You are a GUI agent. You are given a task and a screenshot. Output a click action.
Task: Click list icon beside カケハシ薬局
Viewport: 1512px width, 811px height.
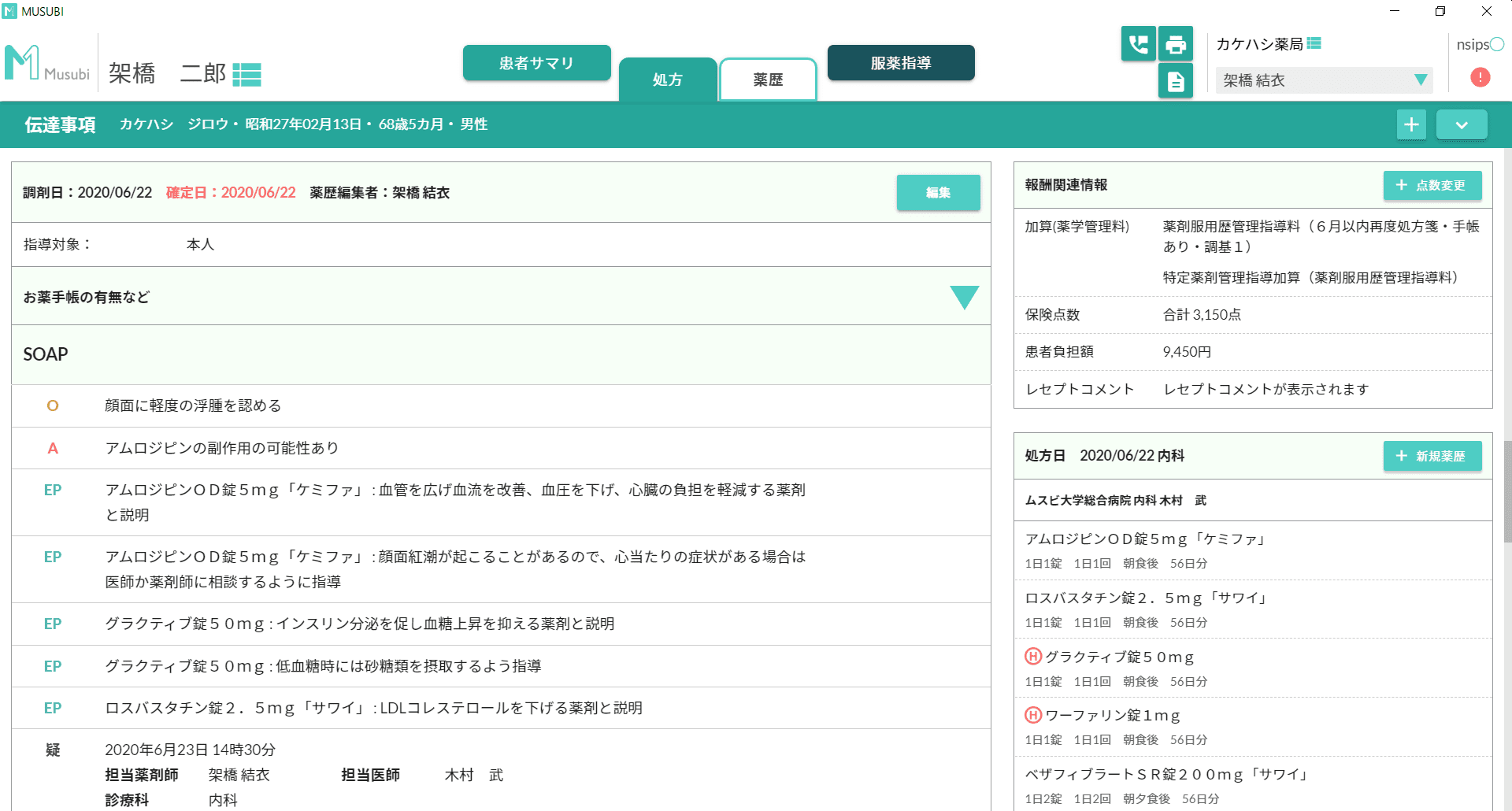click(x=1314, y=43)
